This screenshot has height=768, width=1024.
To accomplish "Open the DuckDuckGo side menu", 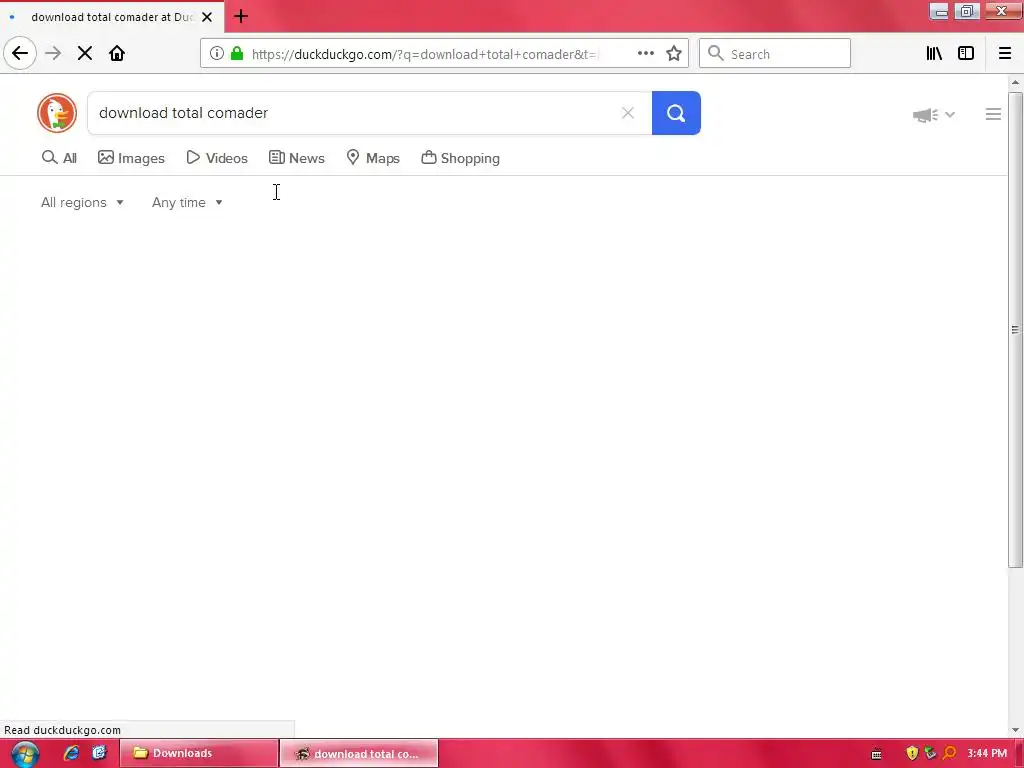I will click(993, 114).
